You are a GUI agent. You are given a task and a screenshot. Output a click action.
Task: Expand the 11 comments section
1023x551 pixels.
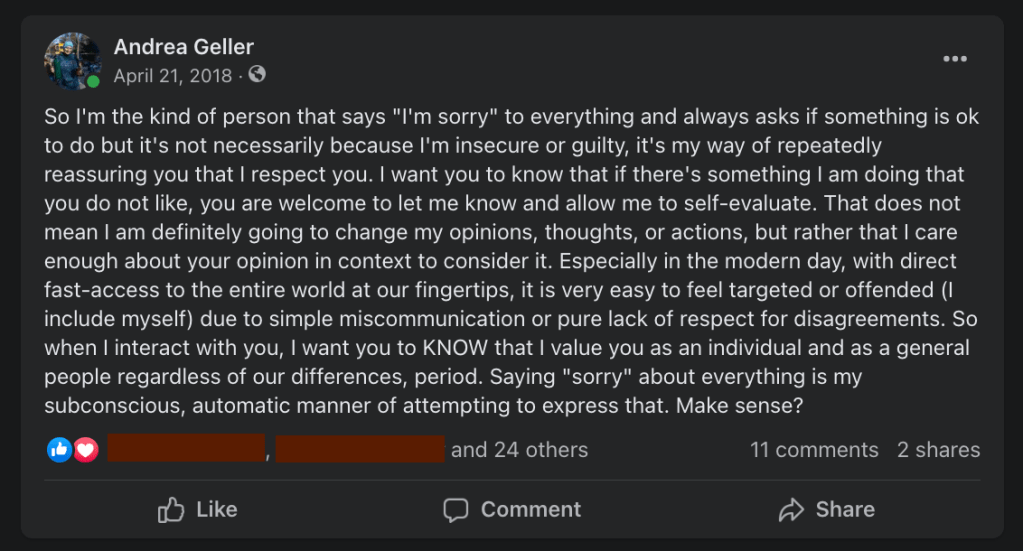coord(814,450)
